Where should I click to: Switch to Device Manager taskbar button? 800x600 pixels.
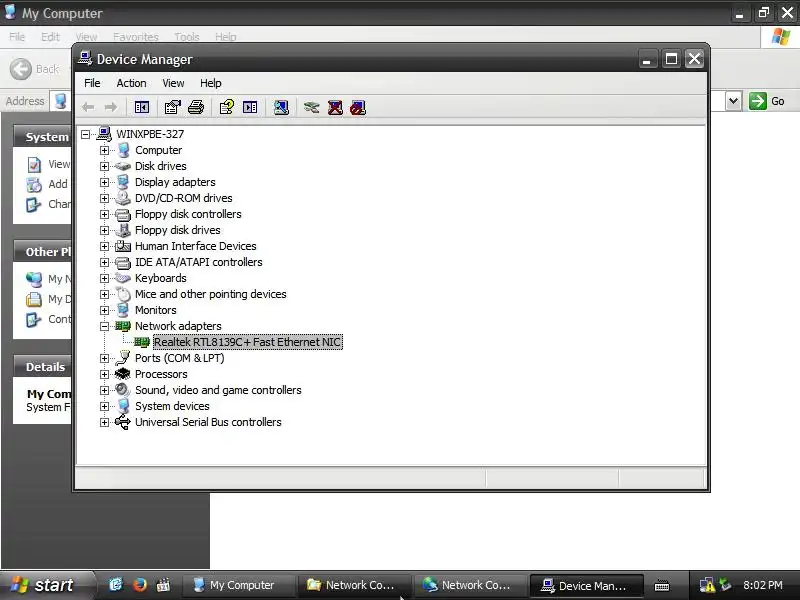click(x=585, y=585)
